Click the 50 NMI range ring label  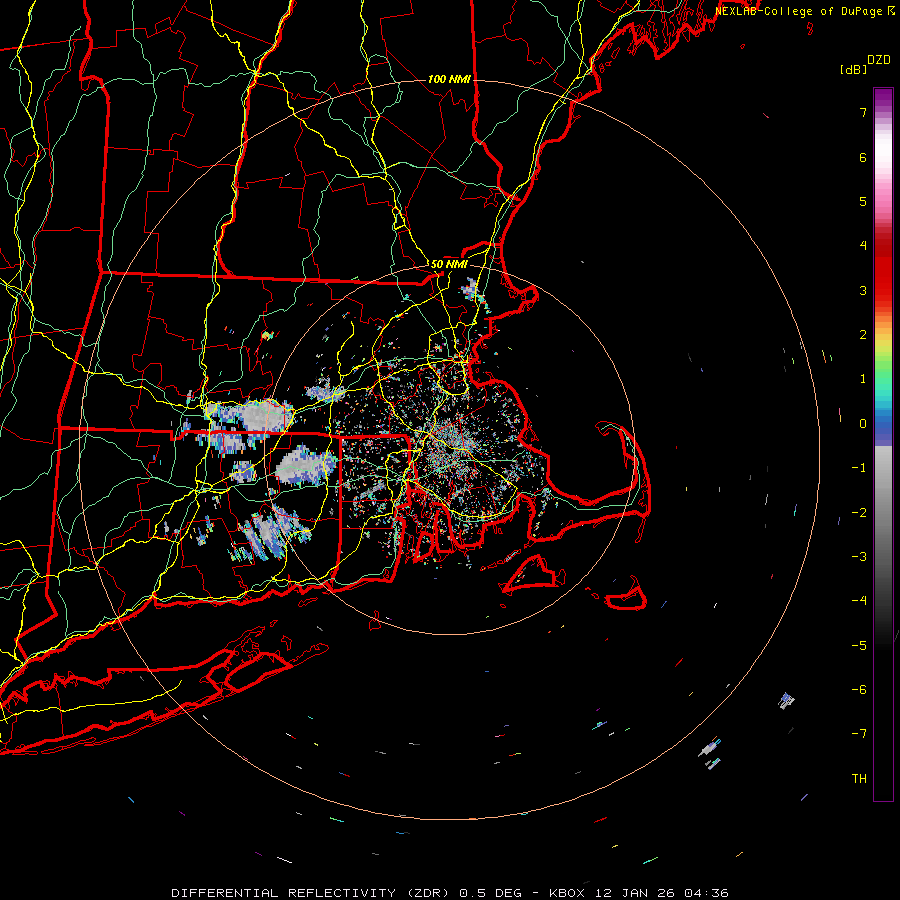(x=449, y=265)
